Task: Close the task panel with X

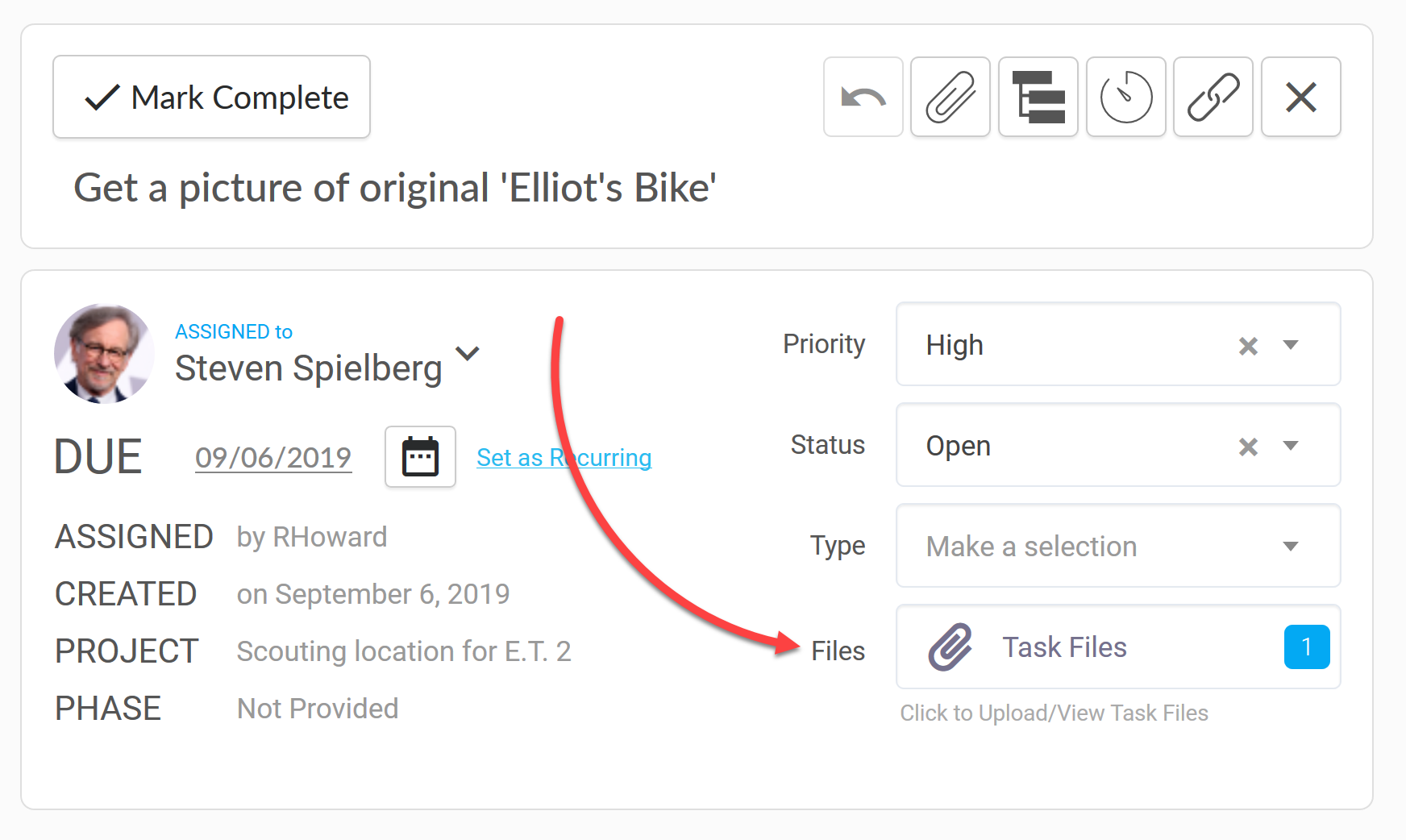Action: point(1301,98)
